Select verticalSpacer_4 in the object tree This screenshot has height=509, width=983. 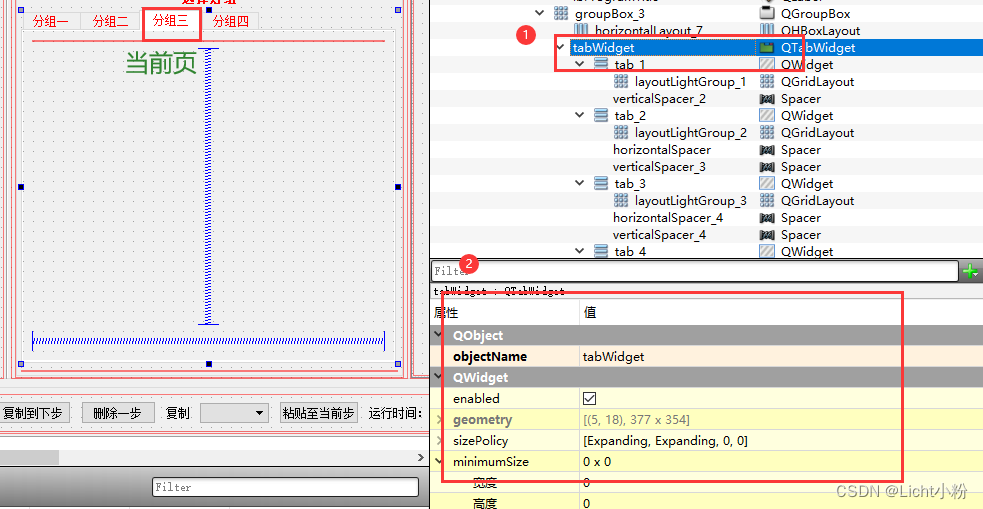(660, 234)
